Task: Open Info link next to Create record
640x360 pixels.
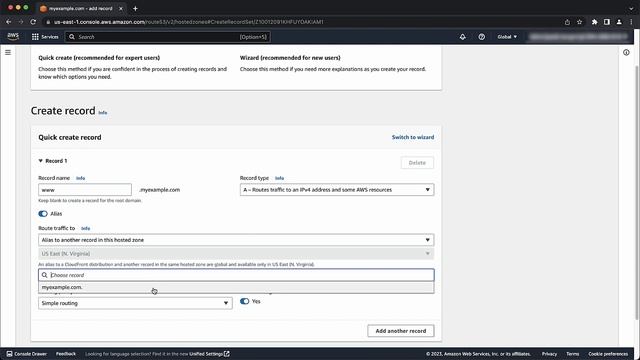Action: click(x=103, y=113)
